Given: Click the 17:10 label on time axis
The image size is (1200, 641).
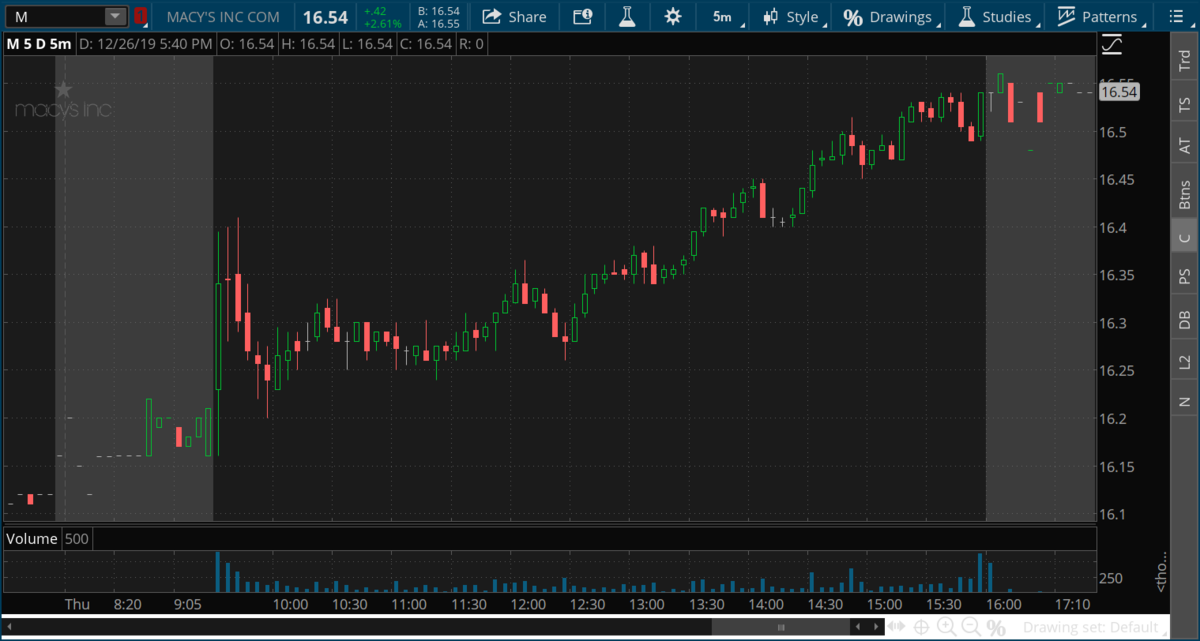Looking at the screenshot, I should [1073, 604].
